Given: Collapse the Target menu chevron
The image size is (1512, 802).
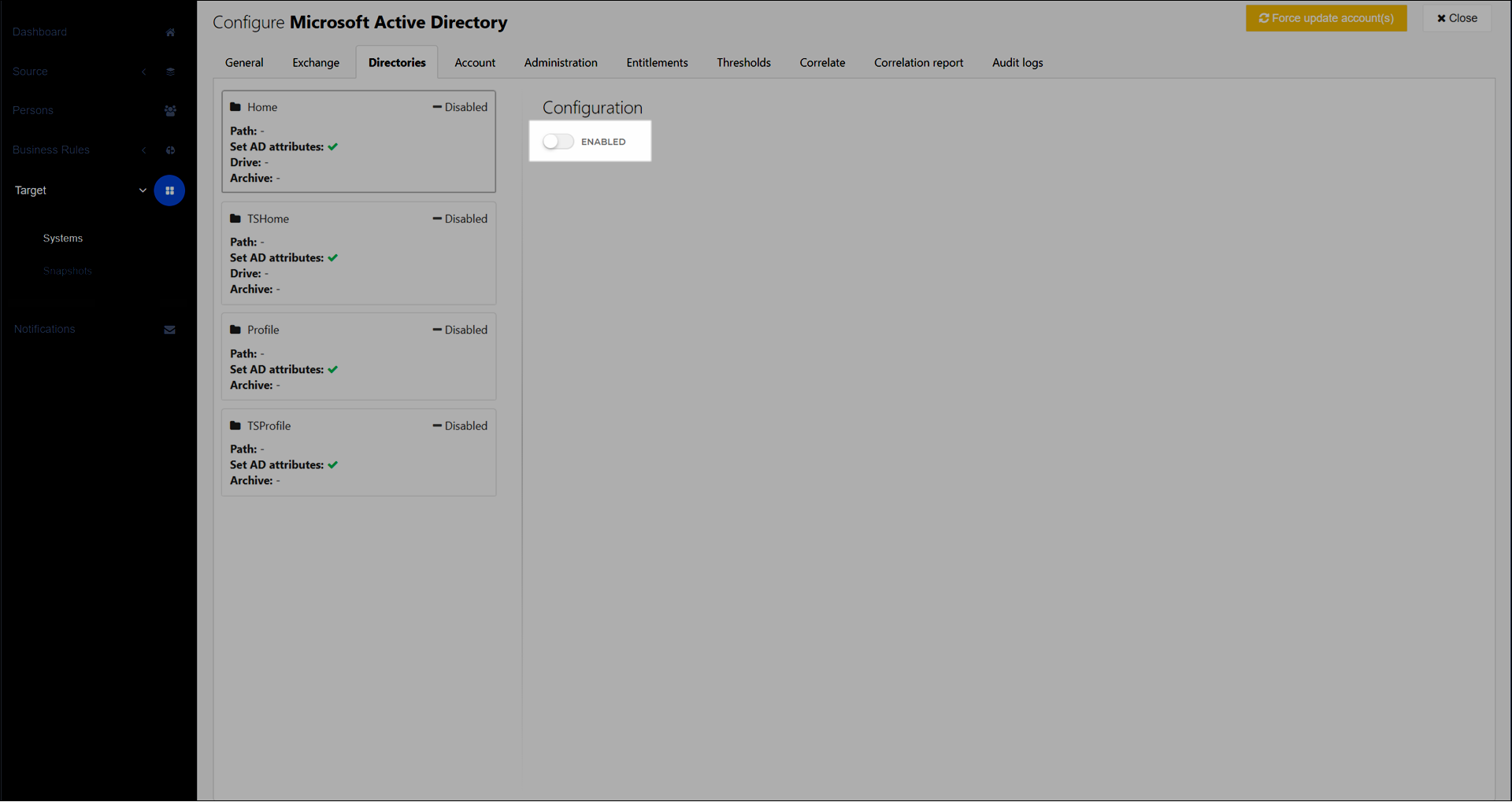Looking at the screenshot, I should pos(143,190).
